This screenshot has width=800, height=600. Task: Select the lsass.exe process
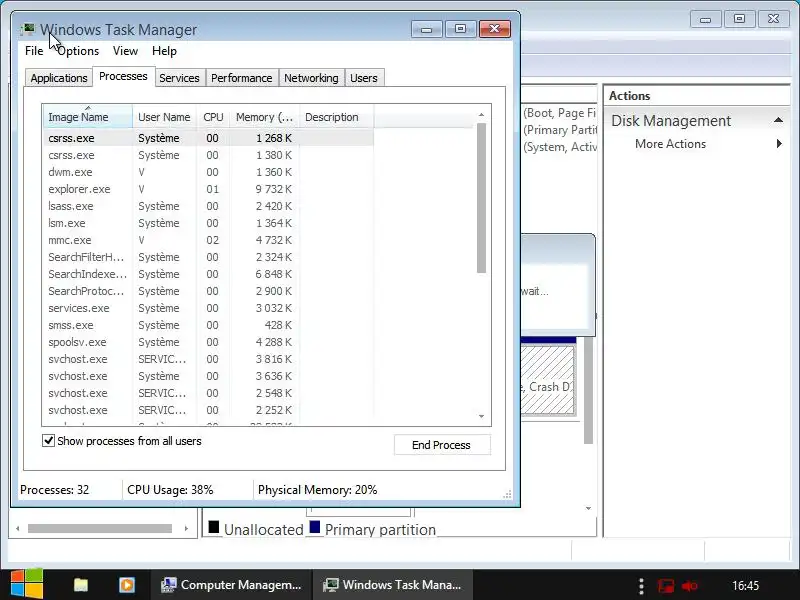pyautogui.click(x=208, y=206)
